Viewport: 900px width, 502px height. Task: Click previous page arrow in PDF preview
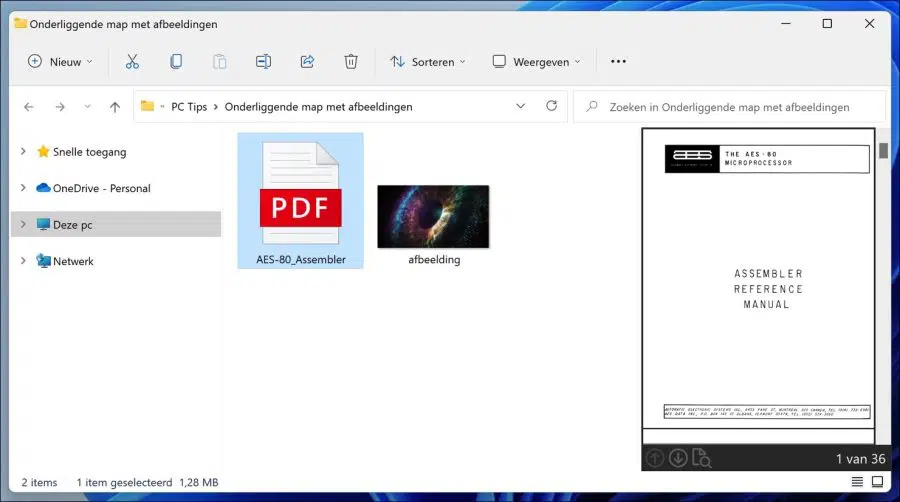click(655, 458)
